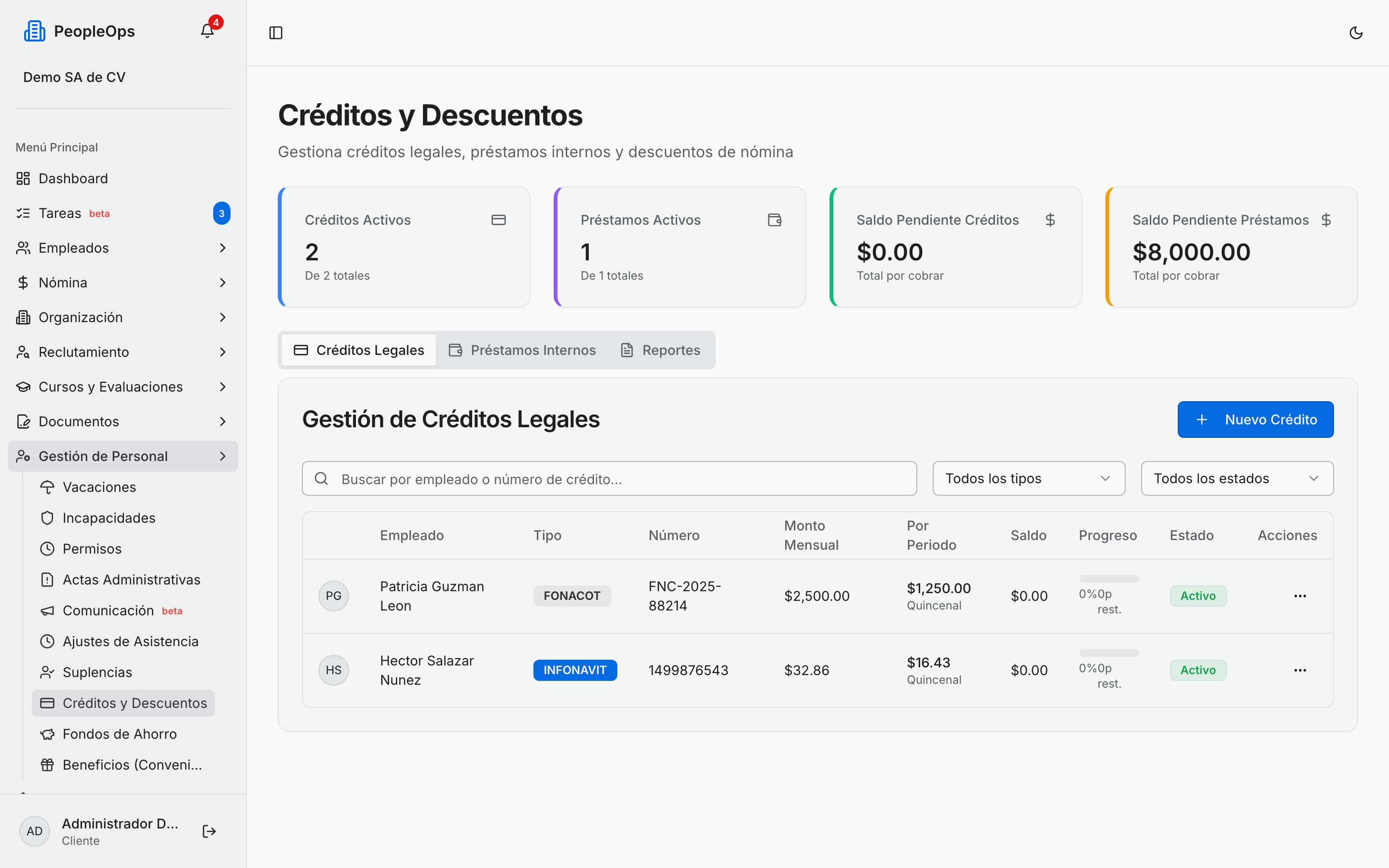The height and width of the screenshot is (868, 1389).
Task: Expand the Empleados menu chevron
Action: pyautogui.click(x=223, y=248)
